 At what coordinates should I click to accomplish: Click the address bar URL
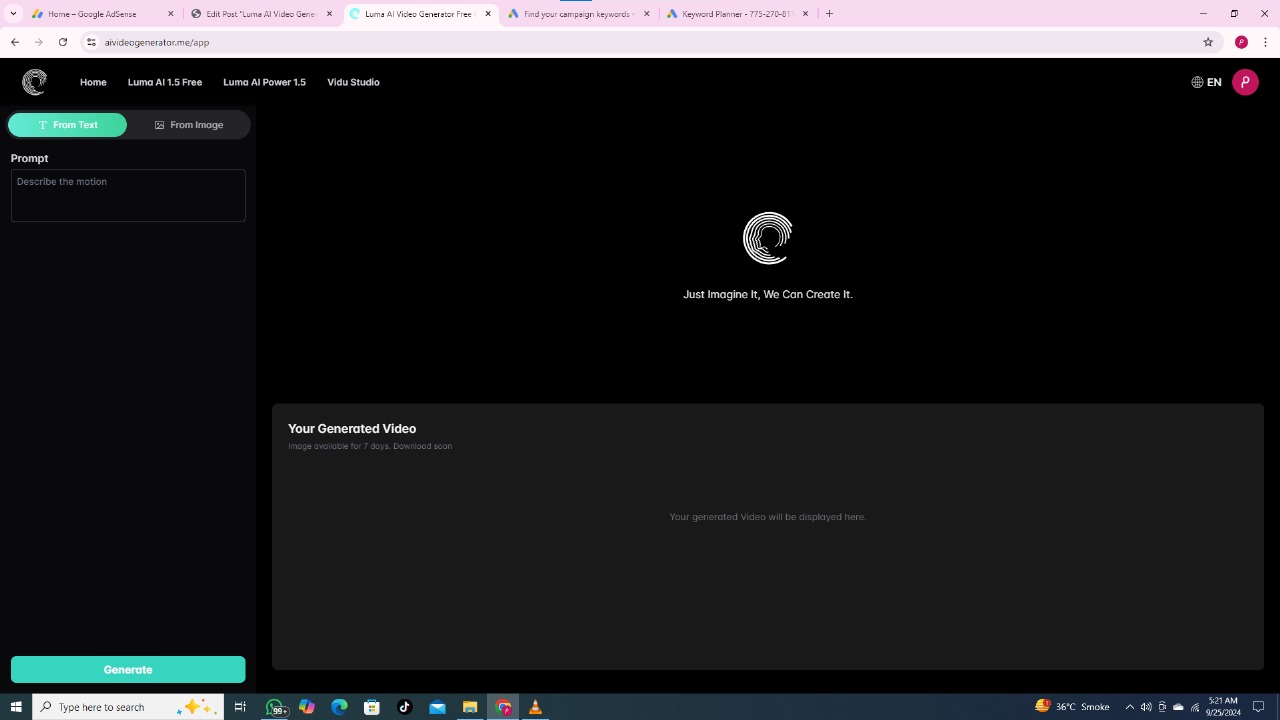[157, 43]
